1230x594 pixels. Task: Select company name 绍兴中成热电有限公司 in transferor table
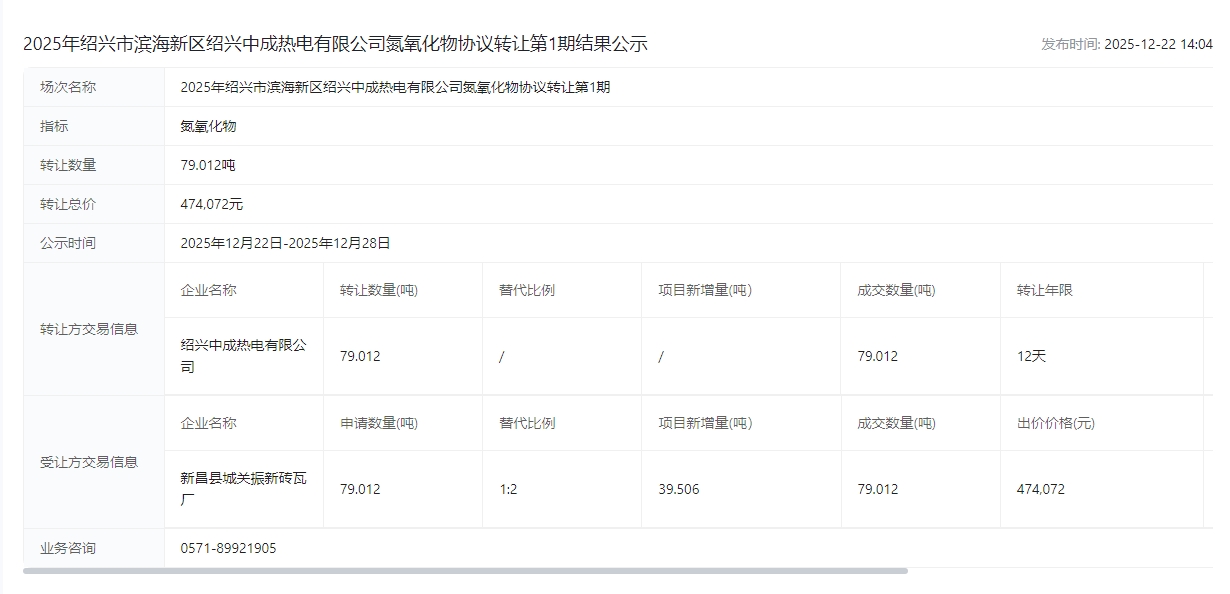pos(243,356)
